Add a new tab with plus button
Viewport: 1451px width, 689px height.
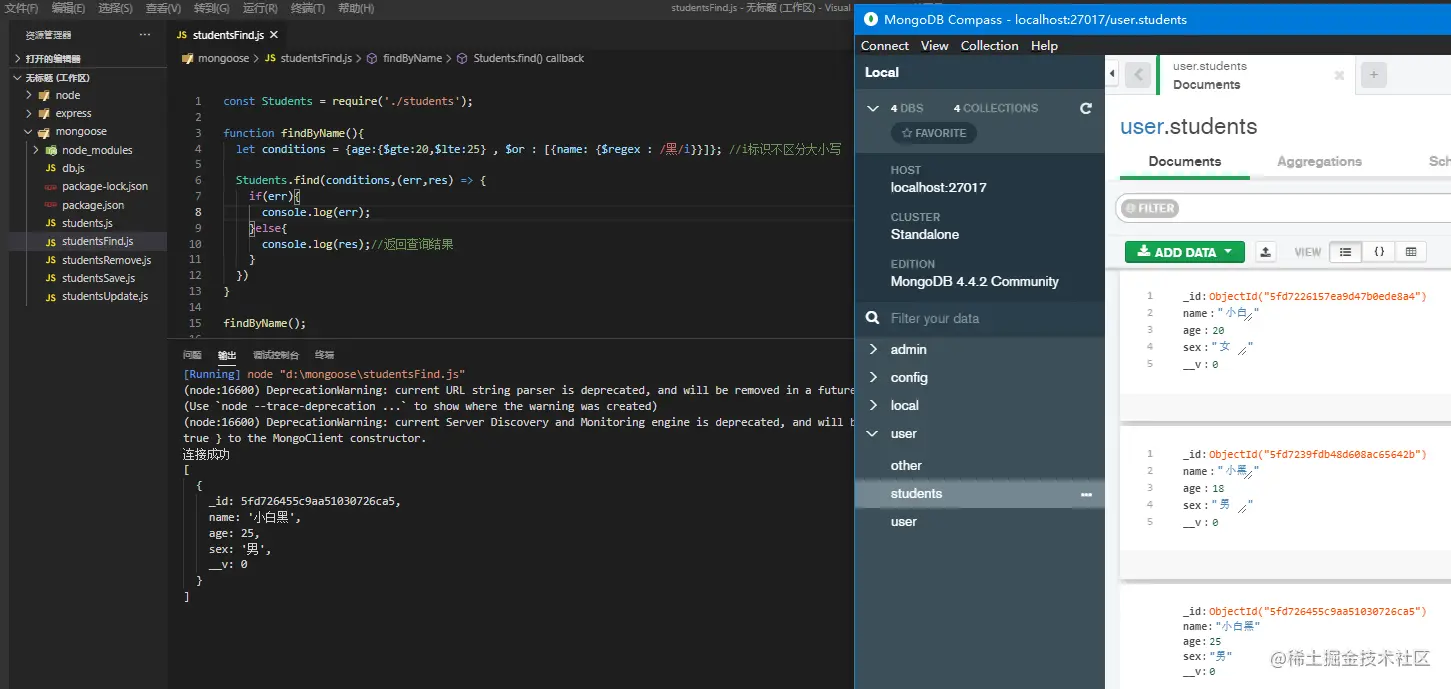pos(1374,75)
